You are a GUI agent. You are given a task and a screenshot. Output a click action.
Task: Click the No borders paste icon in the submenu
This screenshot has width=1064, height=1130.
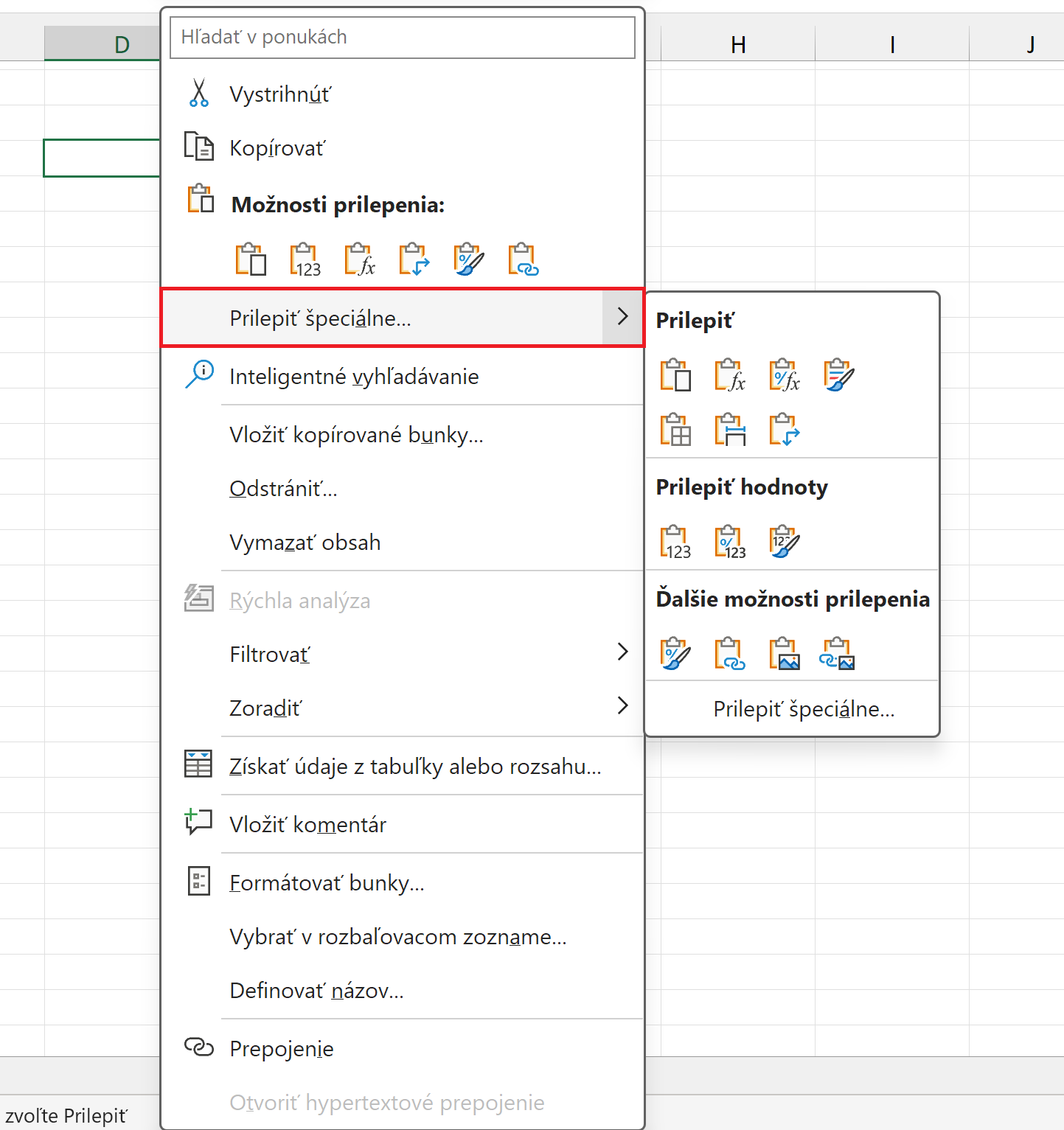(x=675, y=430)
